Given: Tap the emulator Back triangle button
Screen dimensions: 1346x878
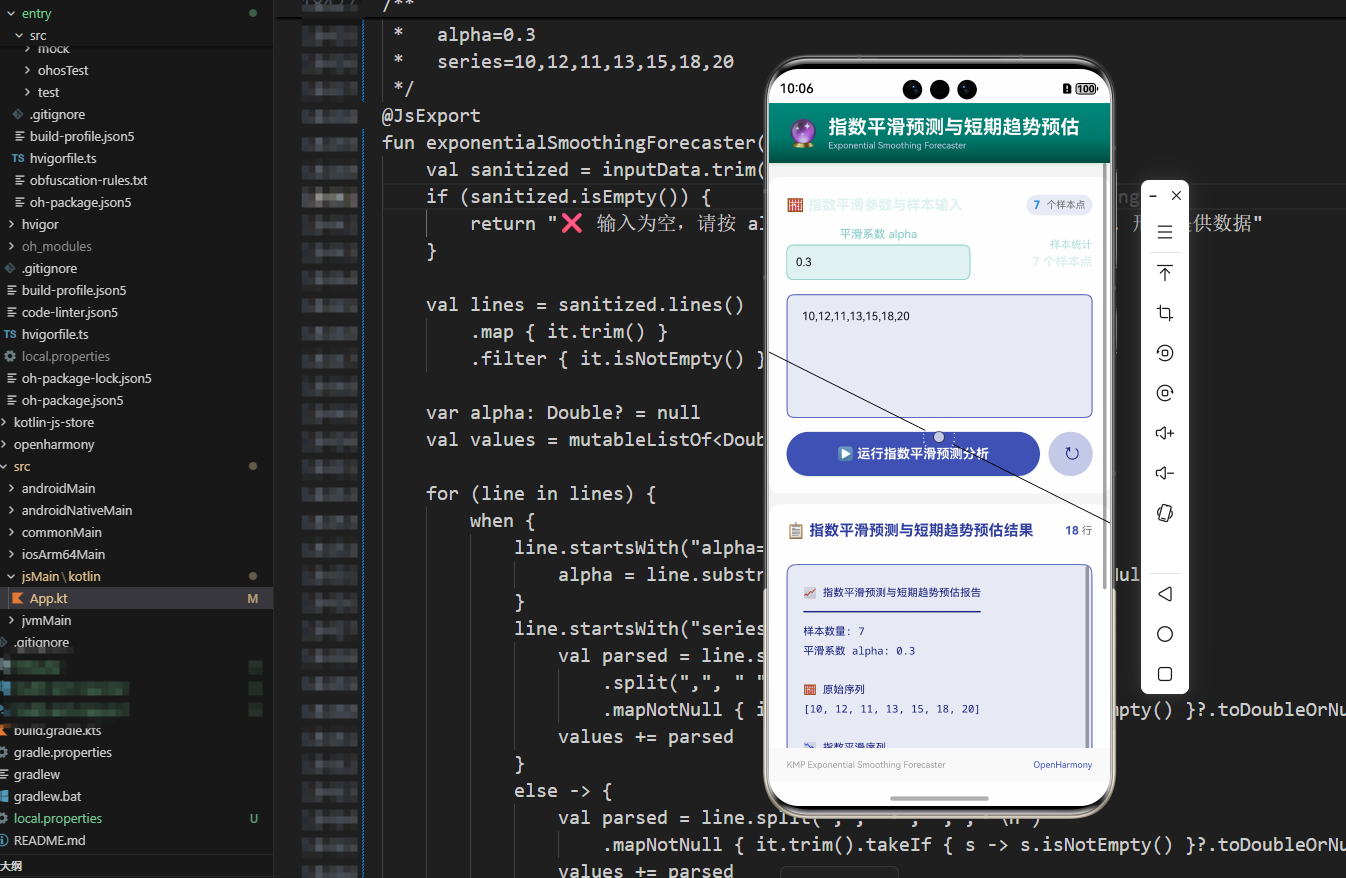Looking at the screenshot, I should point(1164,594).
